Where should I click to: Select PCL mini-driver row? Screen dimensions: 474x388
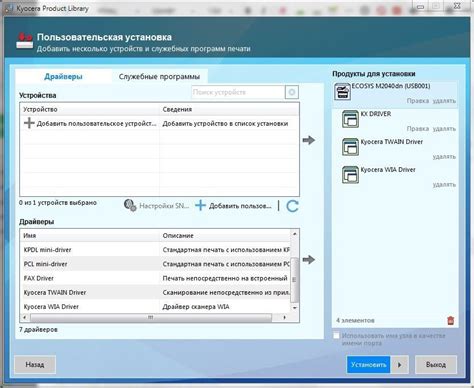click(155, 264)
